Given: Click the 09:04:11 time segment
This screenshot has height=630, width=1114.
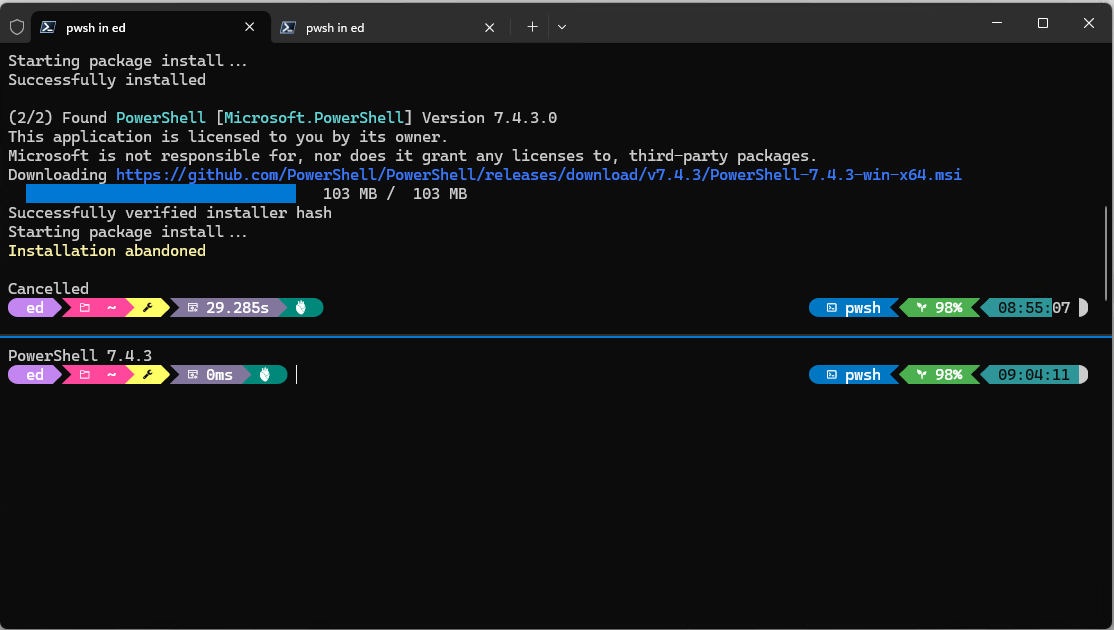Looking at the screenshot, I should (1034, 374).
